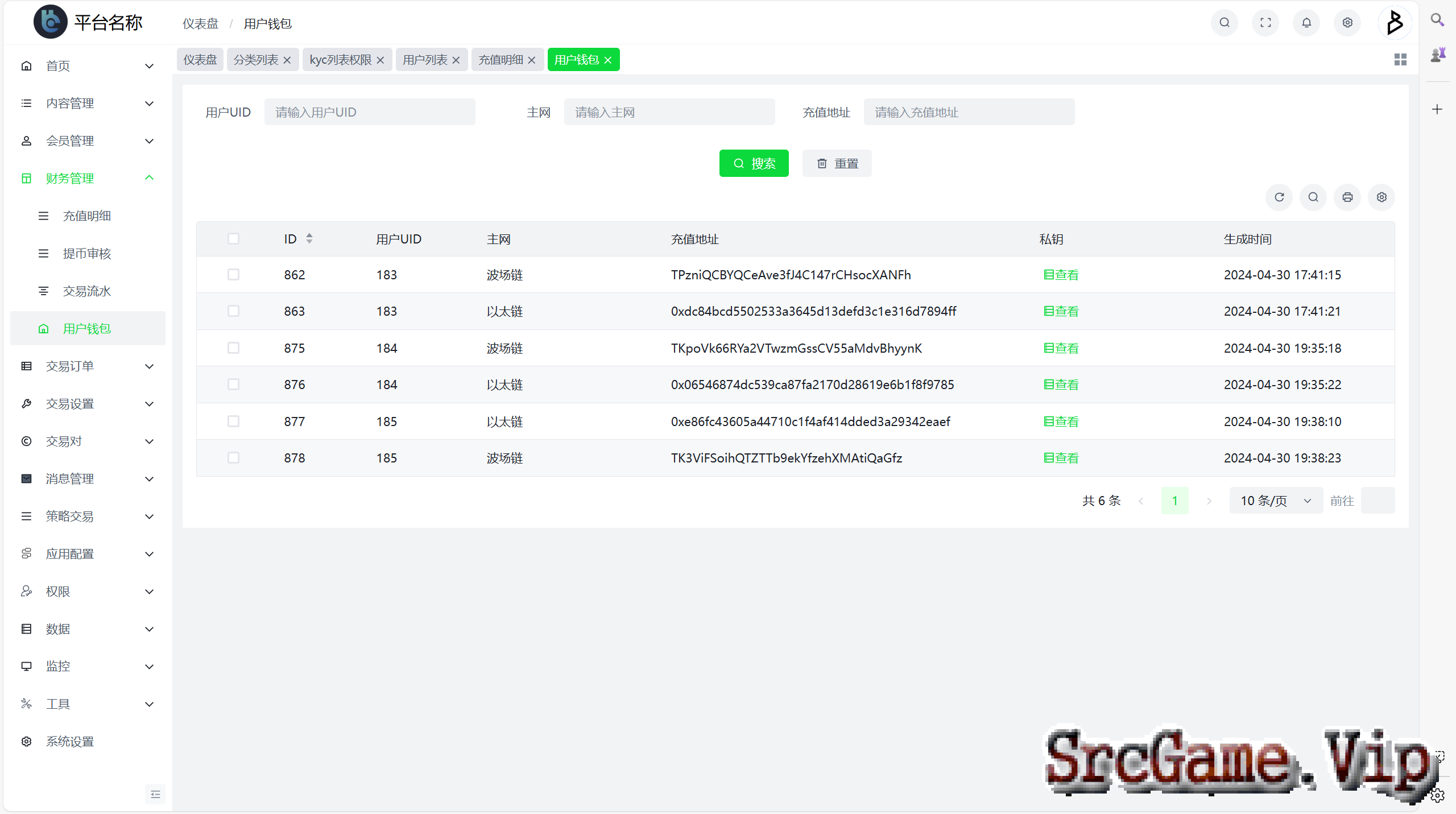Close the 用户钱包 tab

click(607, 60)
